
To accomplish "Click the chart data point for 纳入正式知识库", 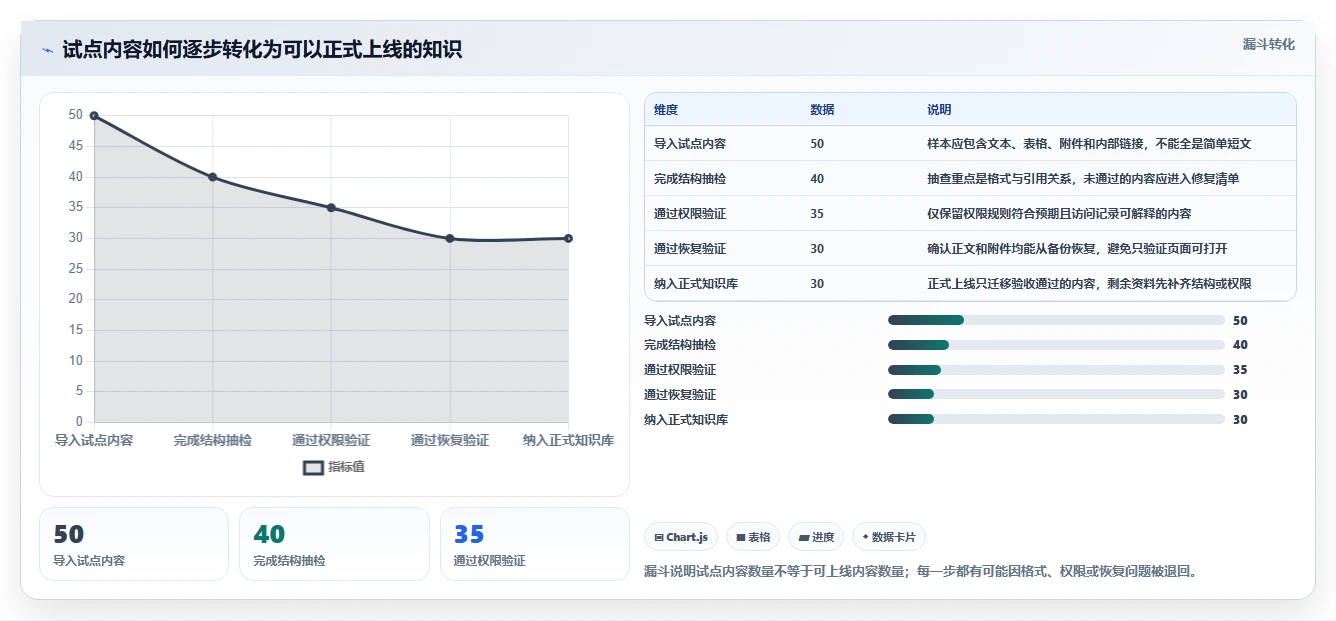I will pyautogui.click(x=568, y=238).
